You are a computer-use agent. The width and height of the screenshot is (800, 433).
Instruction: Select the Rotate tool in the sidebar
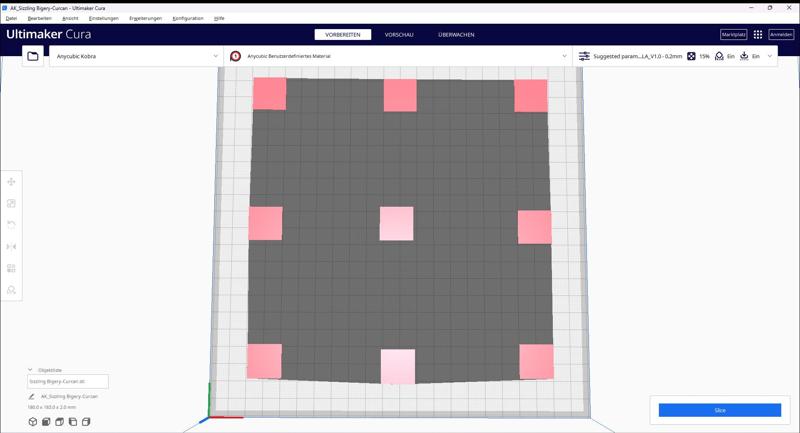point(11,224)
